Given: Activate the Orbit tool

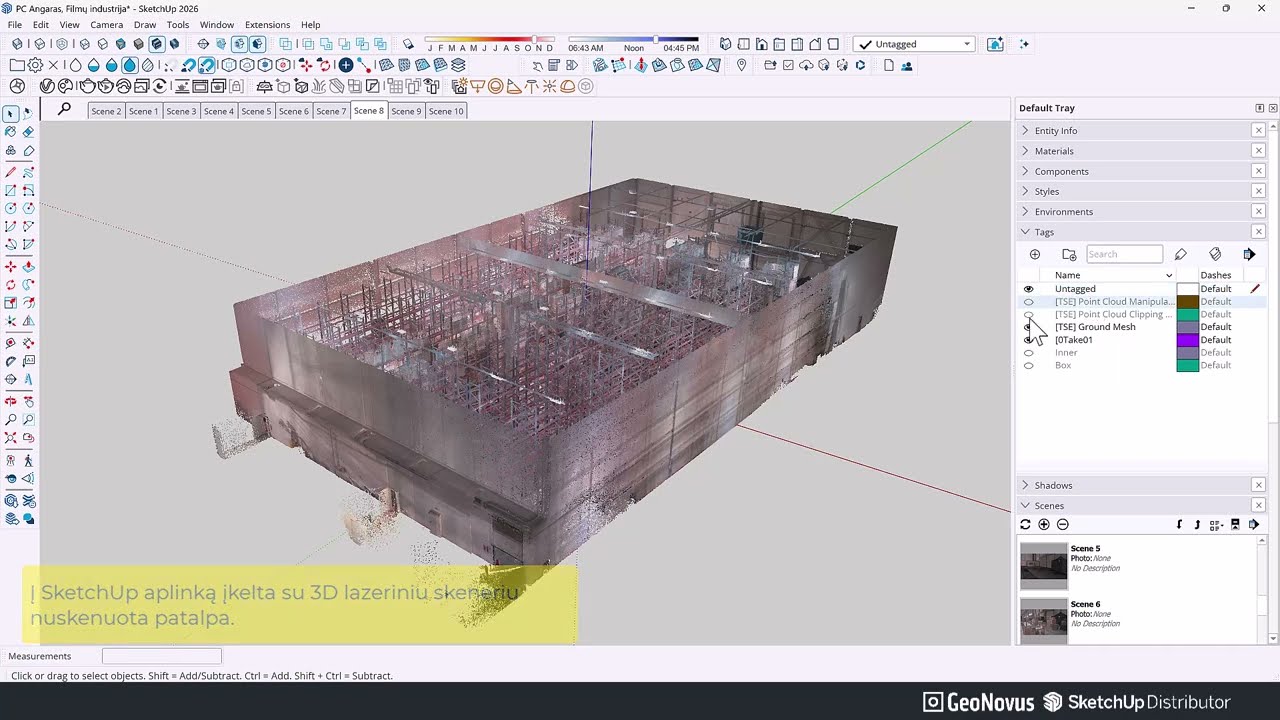Looking at the screenshot, I should point(10,401).
